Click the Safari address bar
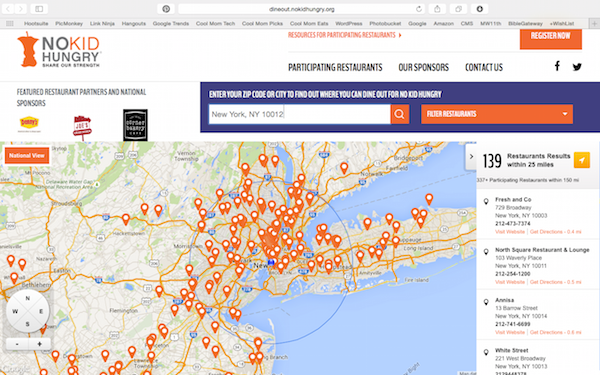 (302, 9)
